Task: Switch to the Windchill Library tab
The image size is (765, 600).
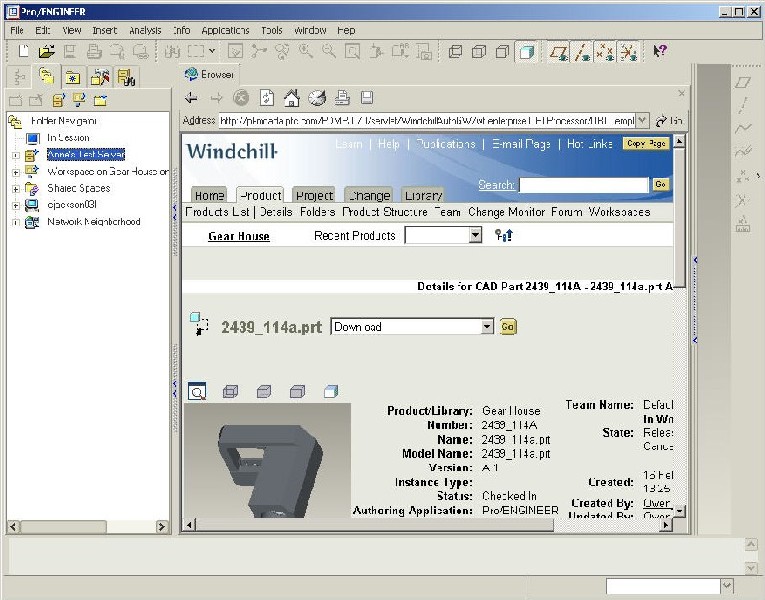Action: click(423, 195)
